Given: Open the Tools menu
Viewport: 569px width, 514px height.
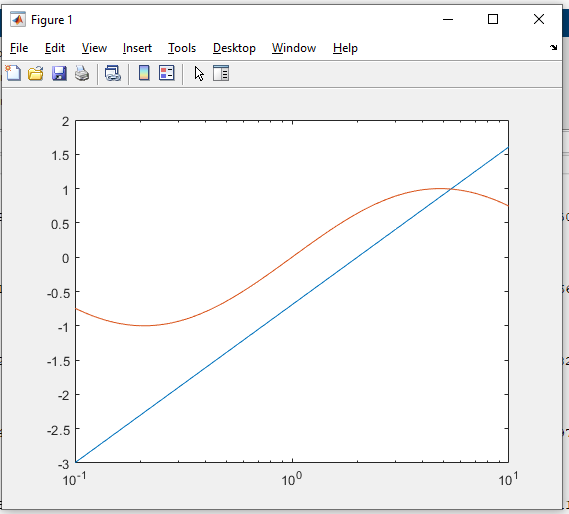Looking at the screenshot, I should [182, 48].
